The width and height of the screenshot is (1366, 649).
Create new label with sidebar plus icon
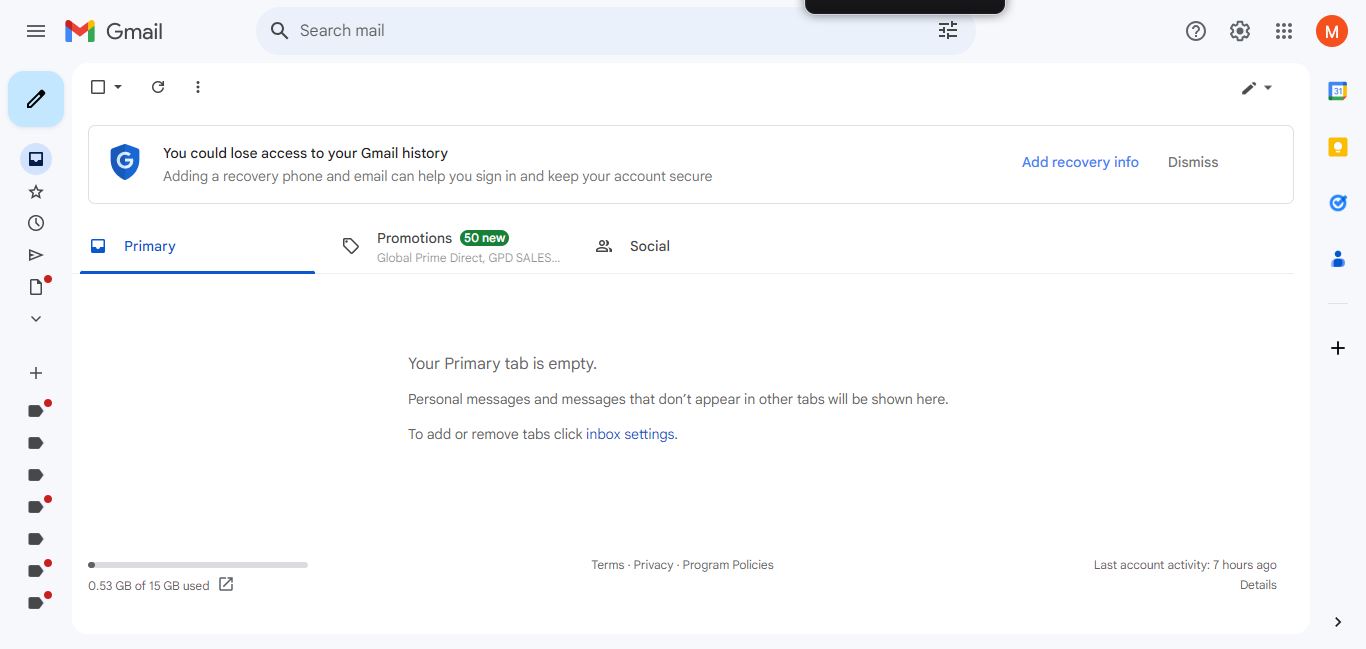pyautogui.click(x=36, y=373)
